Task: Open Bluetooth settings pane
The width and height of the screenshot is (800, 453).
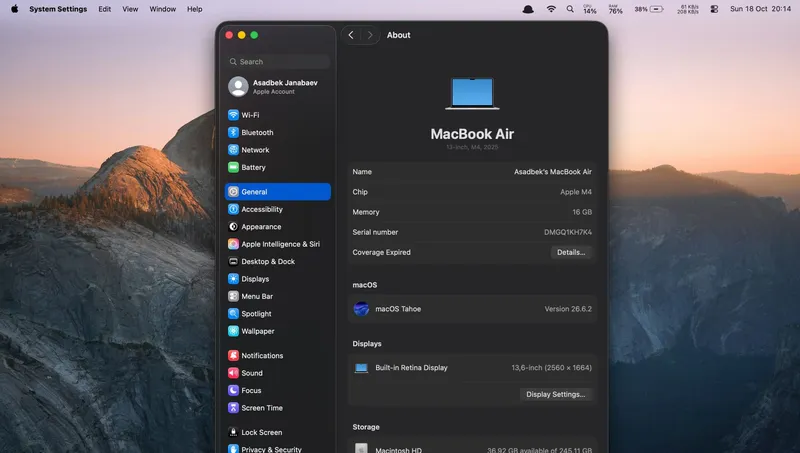Action: (x=278, y=132)
